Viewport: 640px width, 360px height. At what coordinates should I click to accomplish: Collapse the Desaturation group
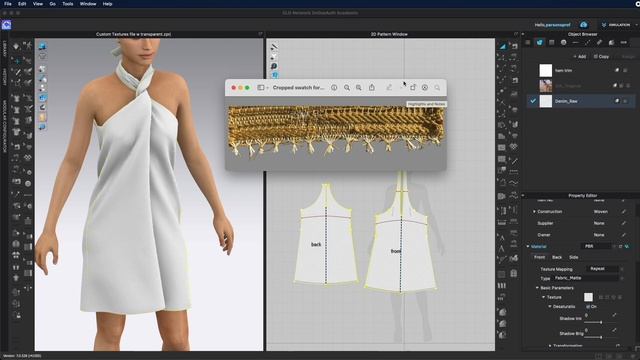[549, 307]
